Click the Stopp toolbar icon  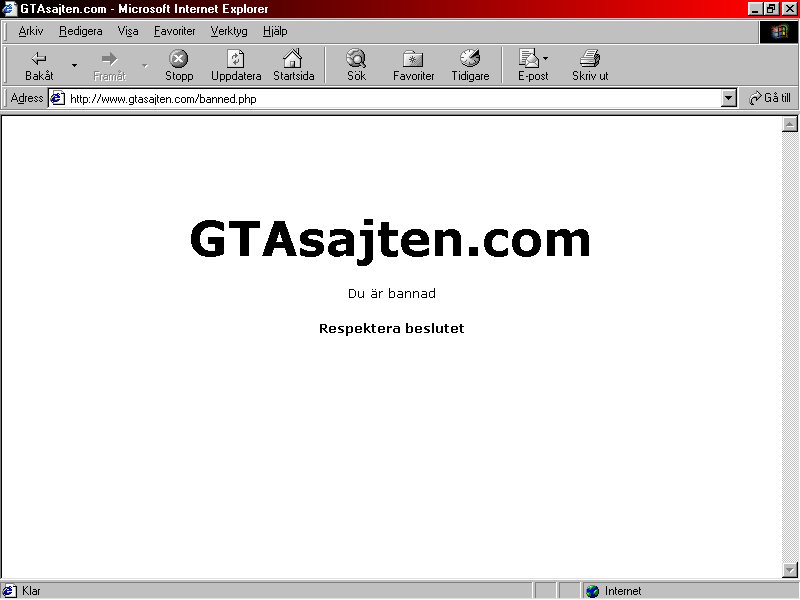pyautogui.click(x=179, y=59)
